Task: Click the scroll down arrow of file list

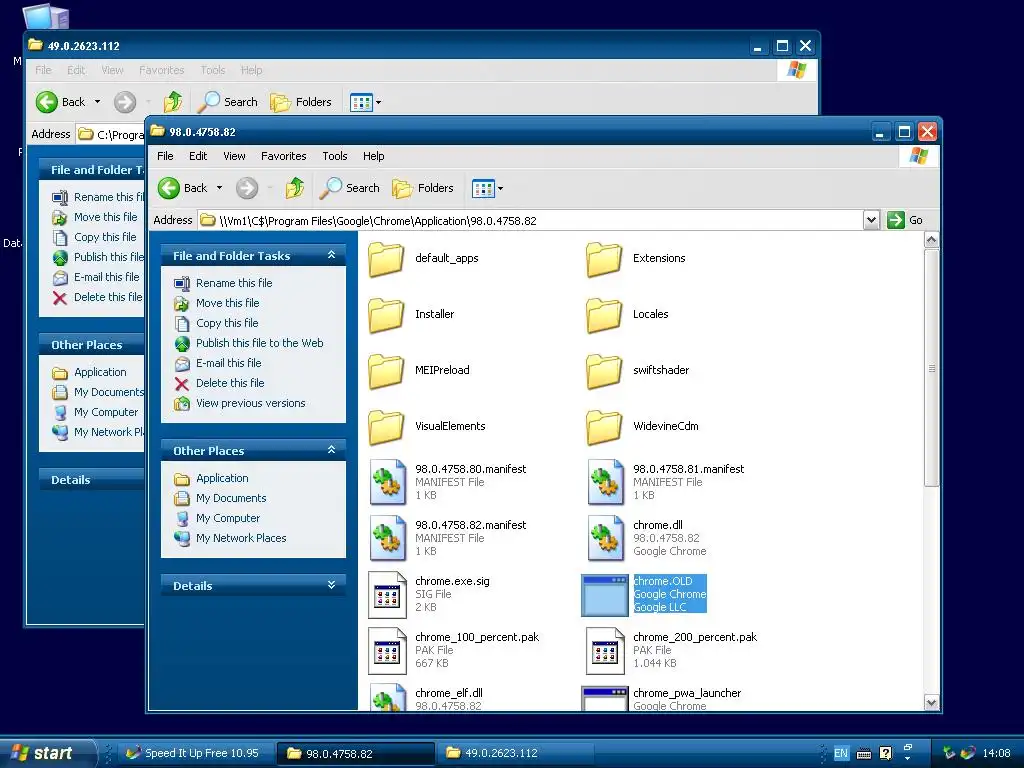Action: point(931,703)
